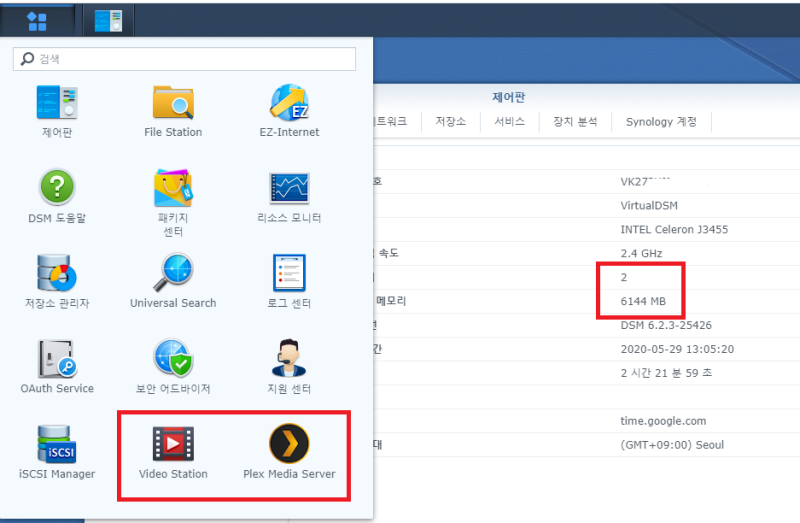Launch Plex Media Server
The image size is (800, 523).
(289, 453)
